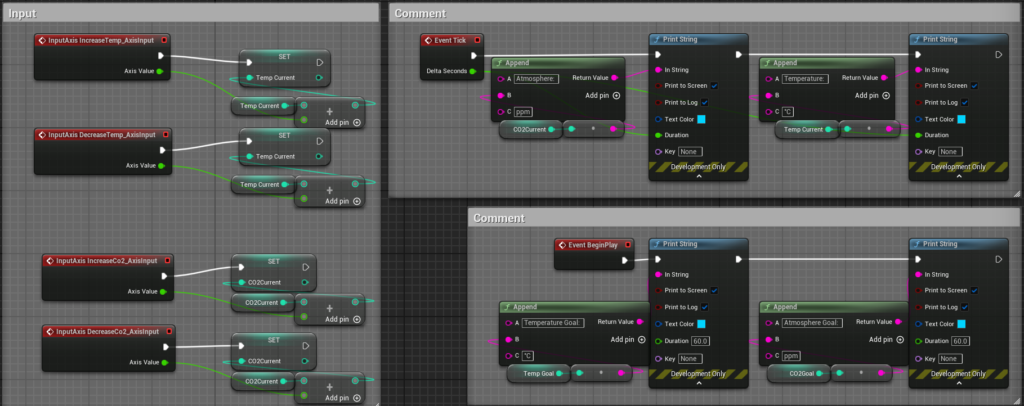Click Axis Value pin on InputAxis DecreaseCo2_AxisInput
Viewport: 1024px width, 406px height.
coord(162,362)
